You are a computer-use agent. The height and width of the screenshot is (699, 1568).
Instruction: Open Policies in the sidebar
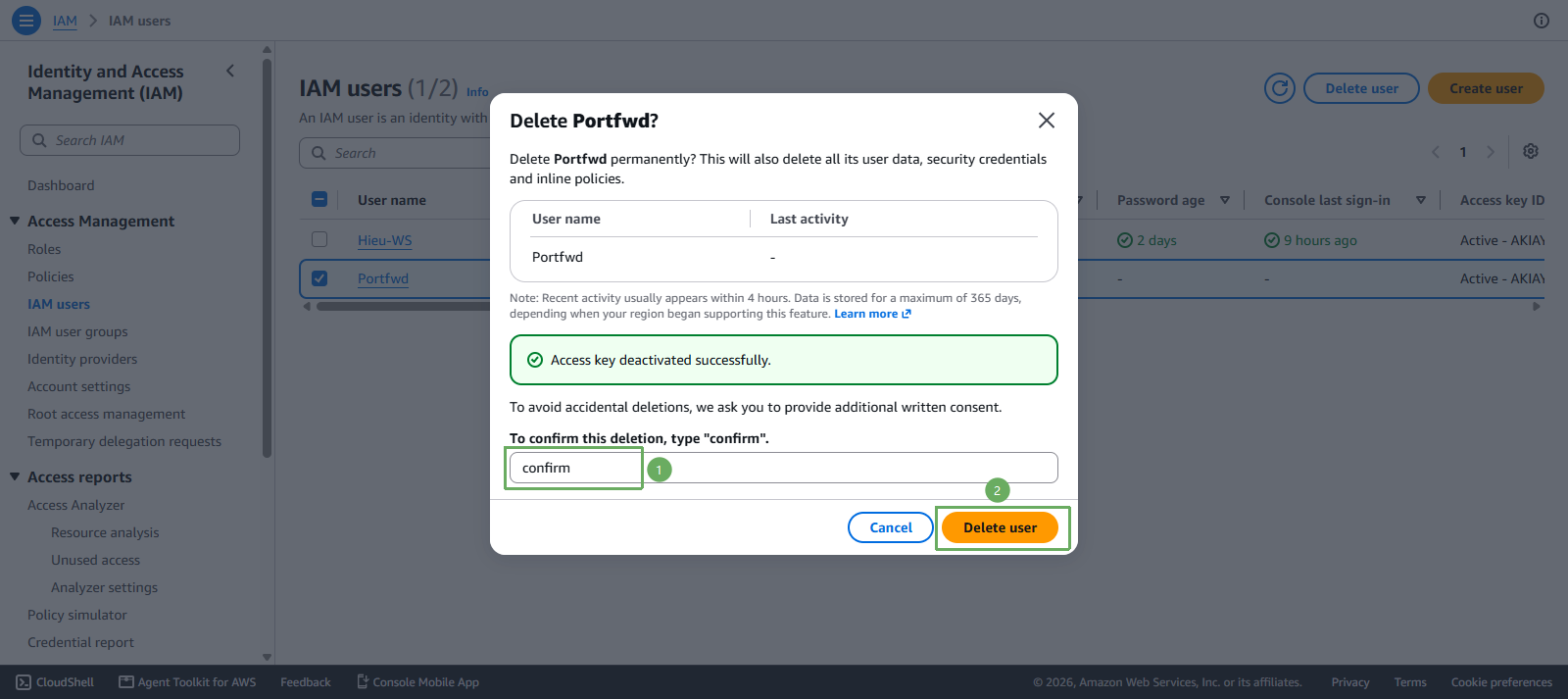51,276
